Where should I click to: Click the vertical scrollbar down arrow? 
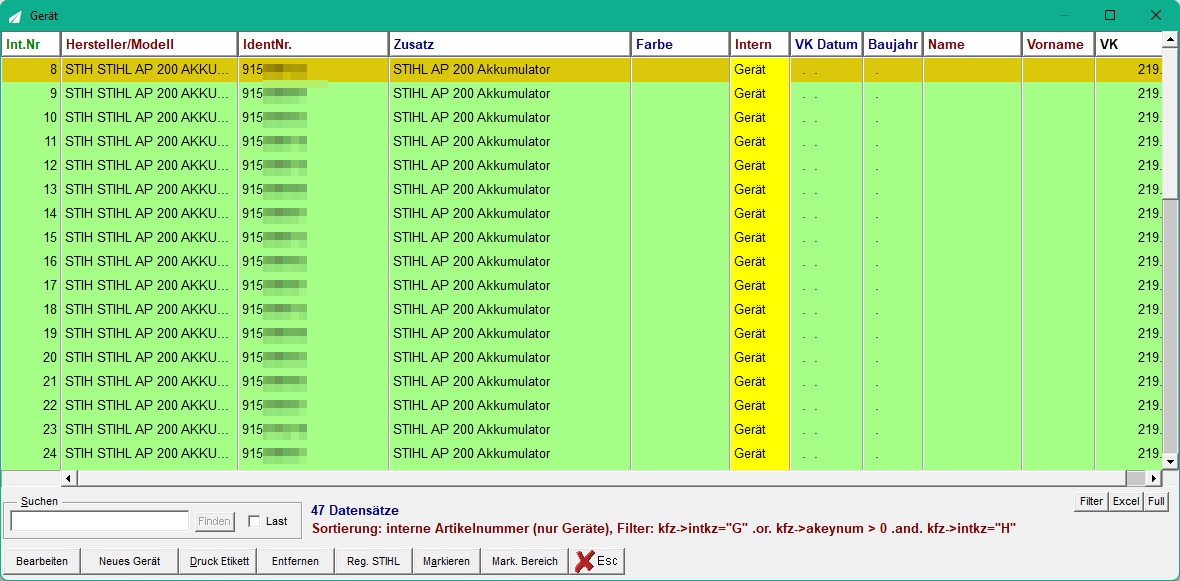[1170, 461]
